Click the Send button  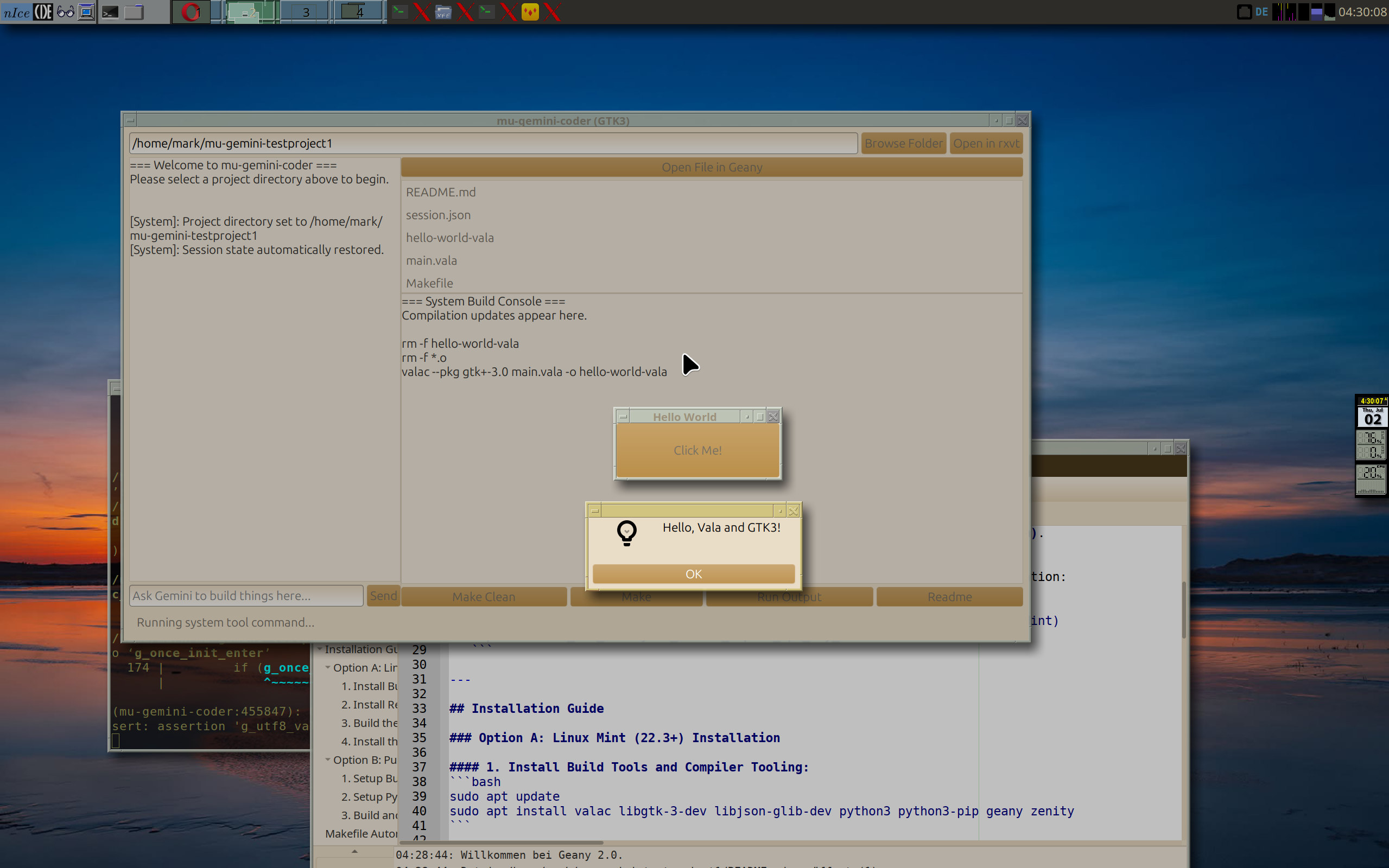(x=383, y=596)
